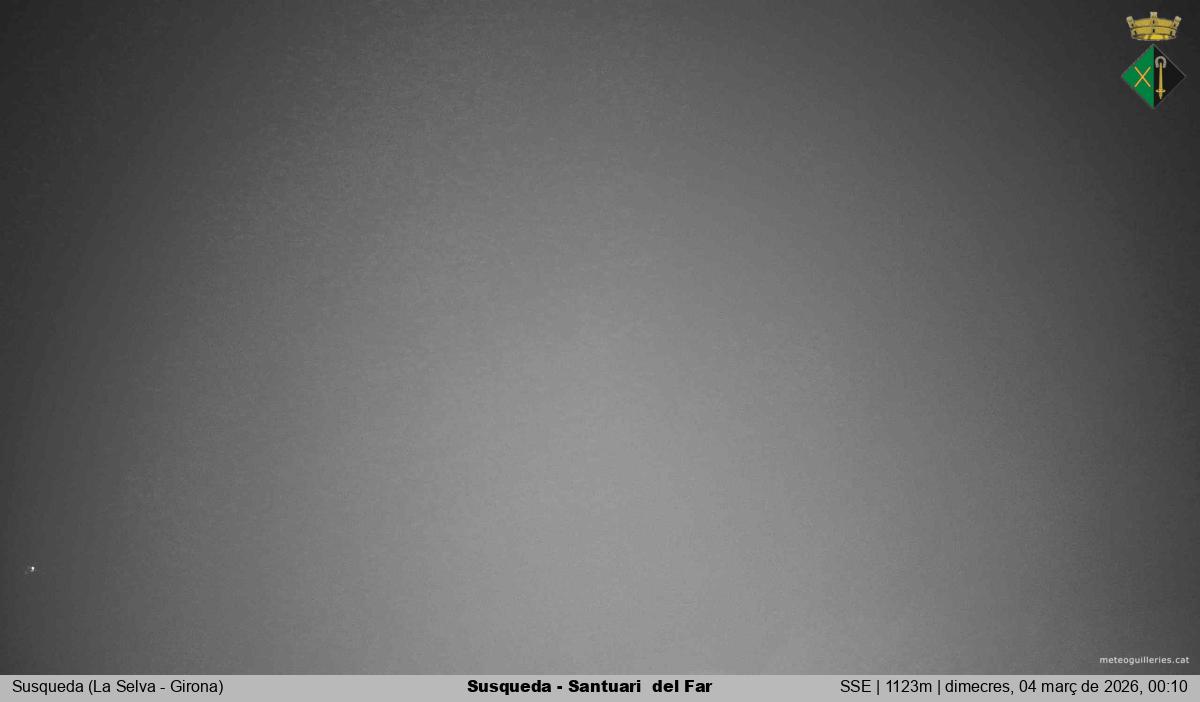
Task: Click the golden crosier staff on the shield
Action: pyautogui.click(x=1160, y=83)
